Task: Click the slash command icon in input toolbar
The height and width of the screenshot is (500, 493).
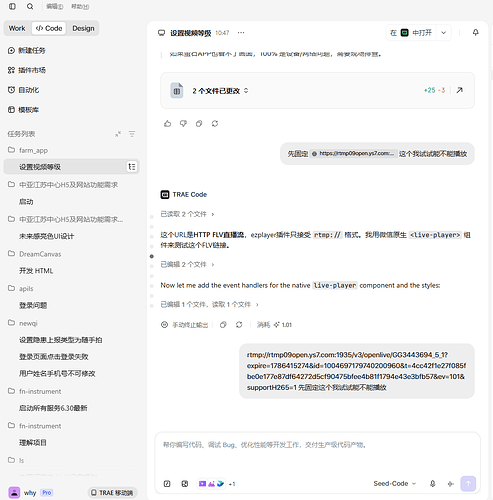Action: [x=167, y=484]
